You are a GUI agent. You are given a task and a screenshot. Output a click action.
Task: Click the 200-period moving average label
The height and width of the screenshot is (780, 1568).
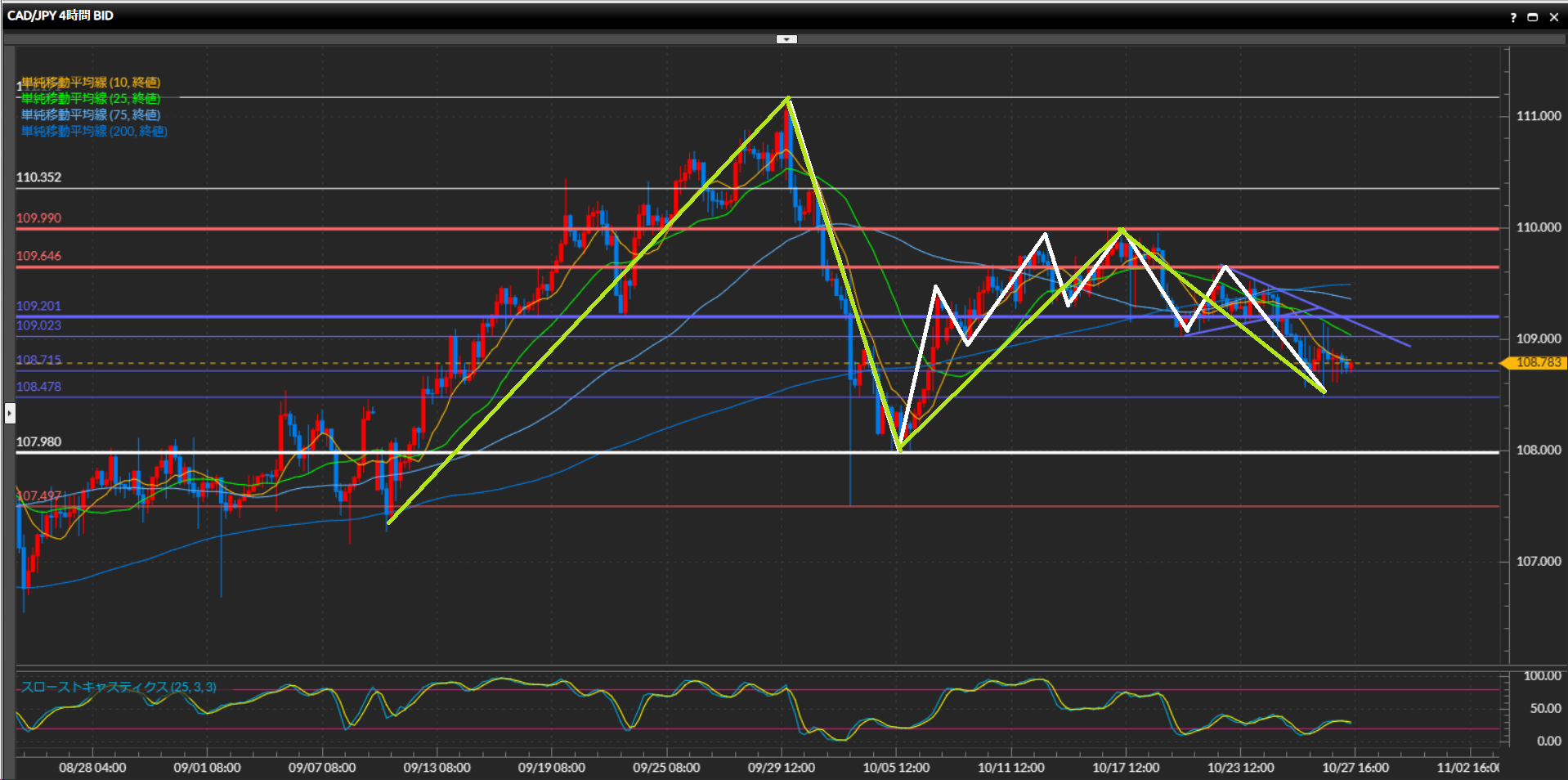pyautogui.click(x=93, y=132)
